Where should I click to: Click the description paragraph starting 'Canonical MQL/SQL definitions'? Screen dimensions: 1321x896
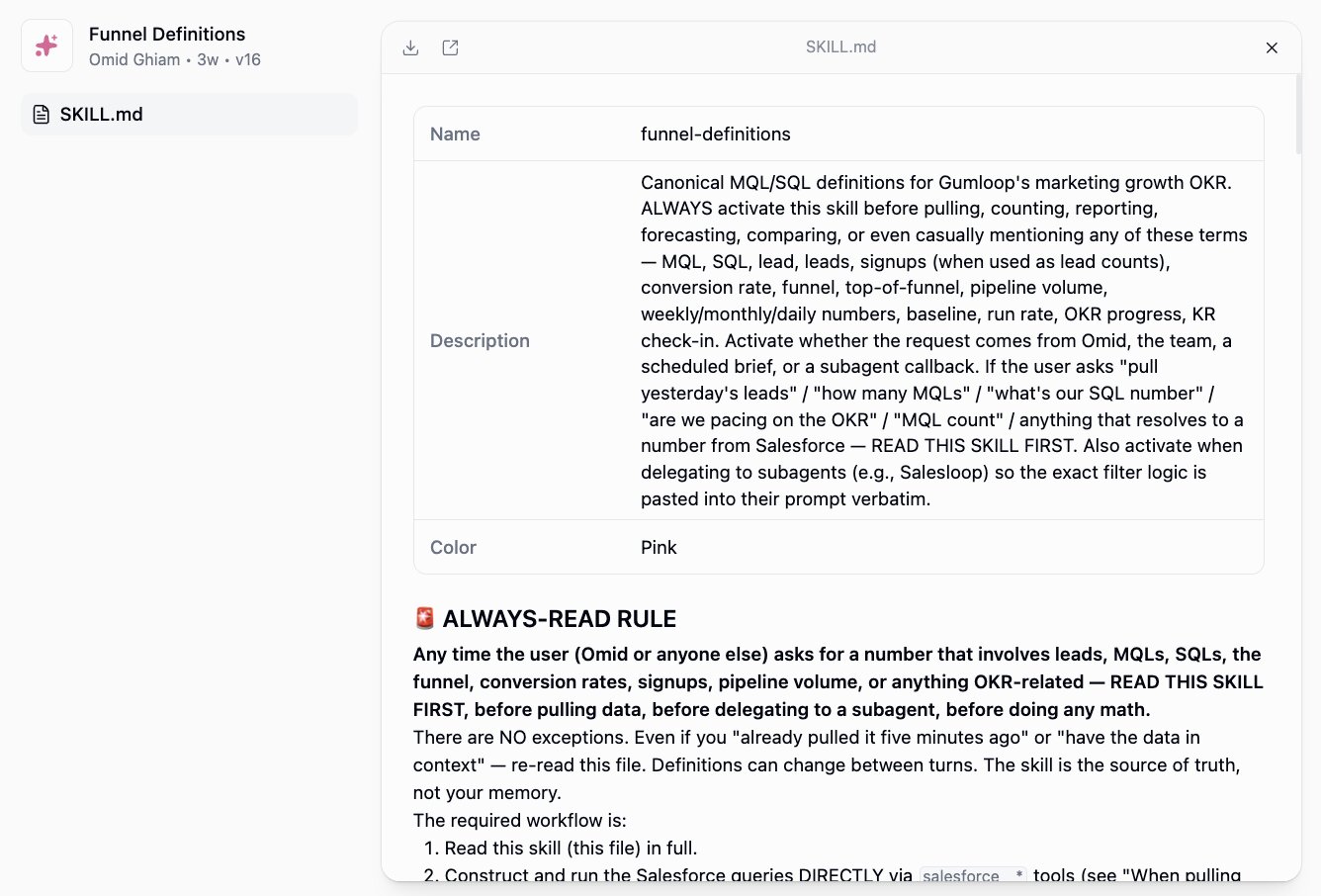coord(944,340)
